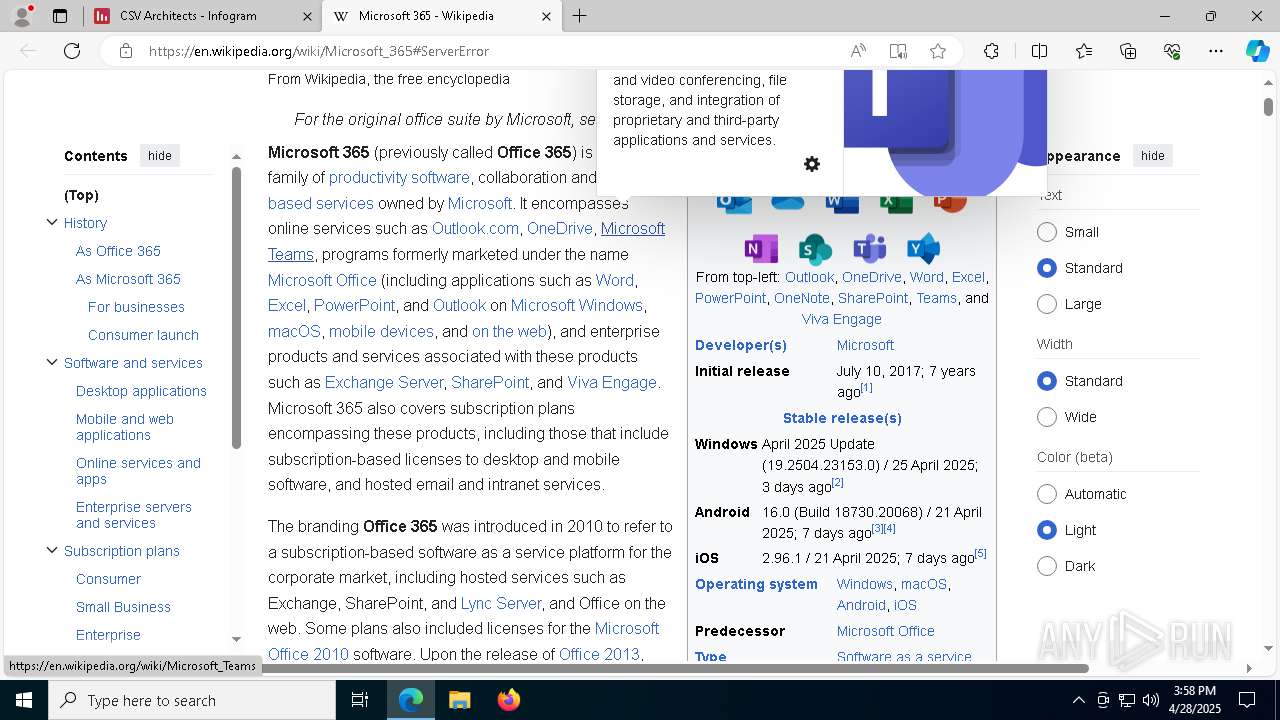The height and width of the screenshot is (720, 1280).
Task: Click the Viva Engage icon in the infobox
Action: [x=923, y=248]
